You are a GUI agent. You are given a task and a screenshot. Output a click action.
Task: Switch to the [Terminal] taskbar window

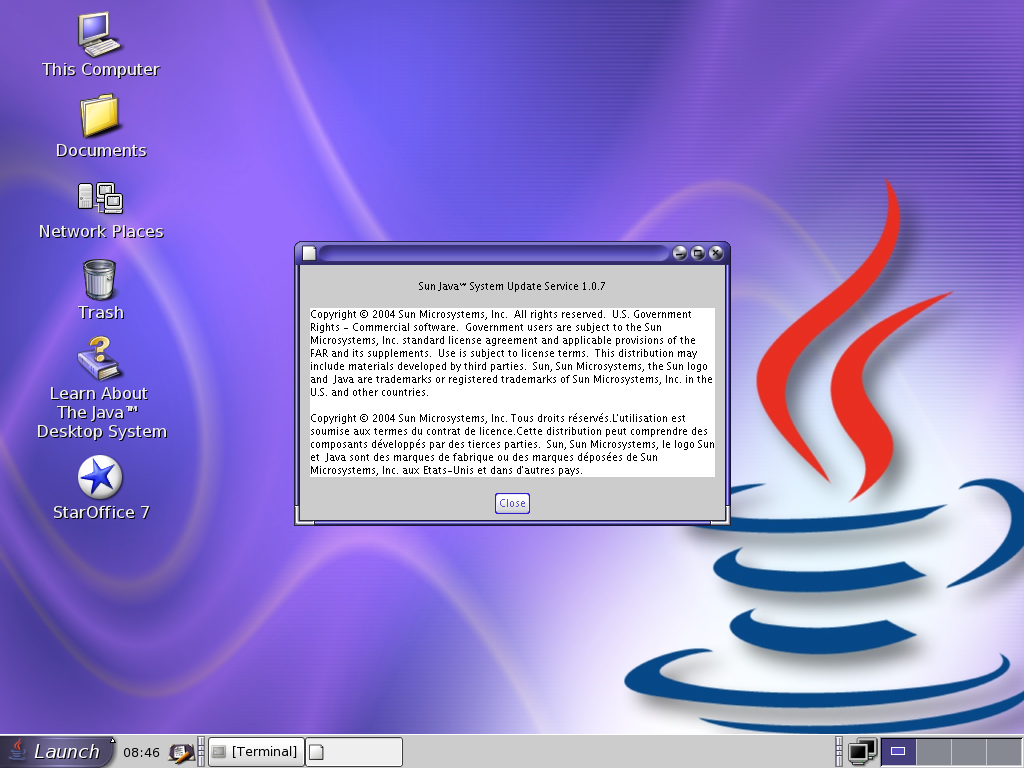pos(256,752)
